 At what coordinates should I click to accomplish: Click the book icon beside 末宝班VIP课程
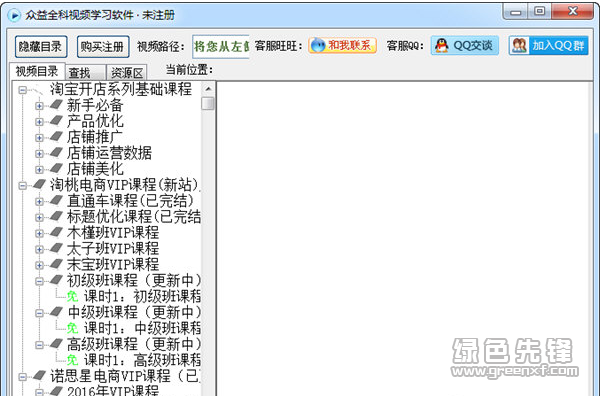point(56,263)
